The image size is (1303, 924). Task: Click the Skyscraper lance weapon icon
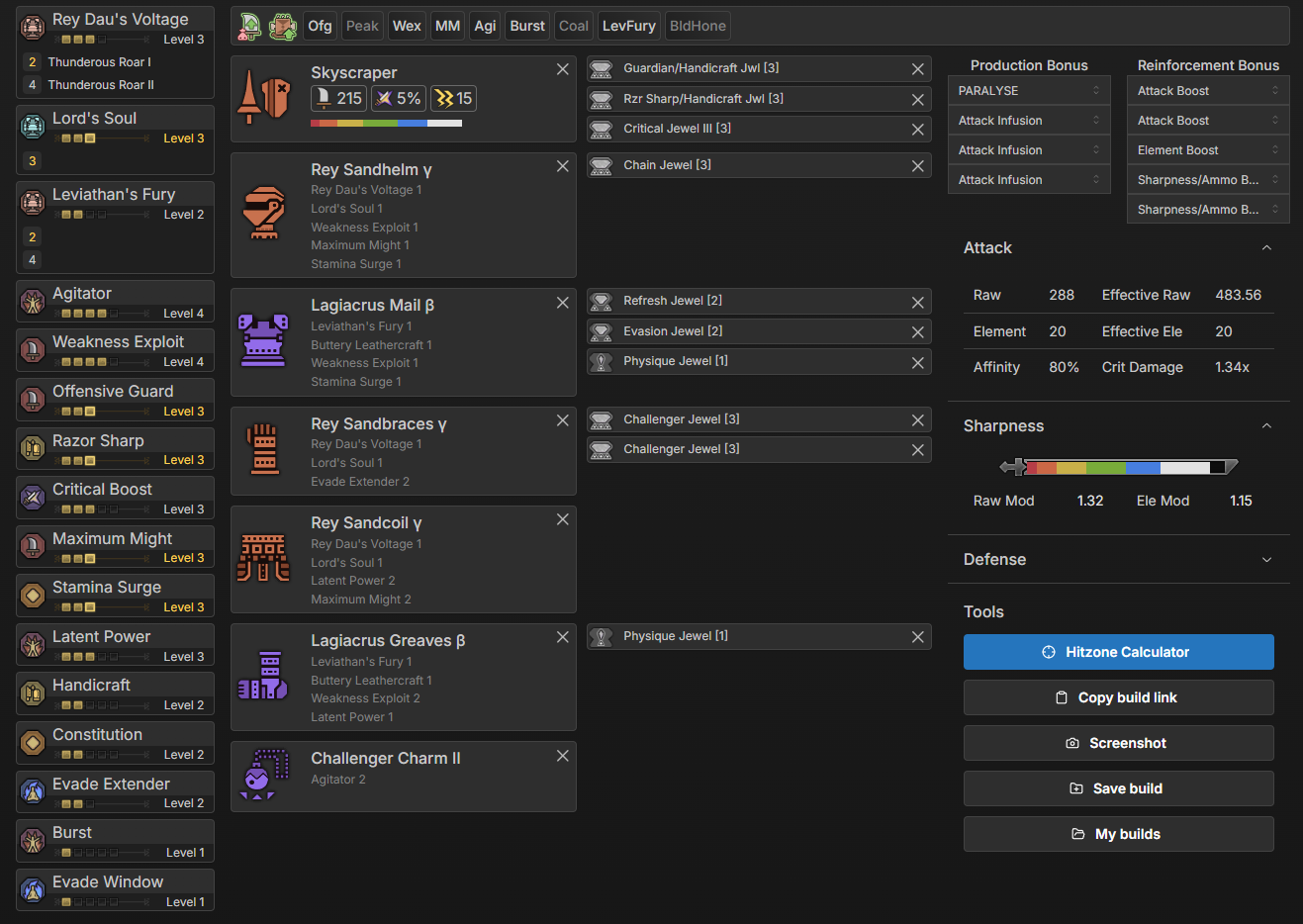[x=263, y=97]
